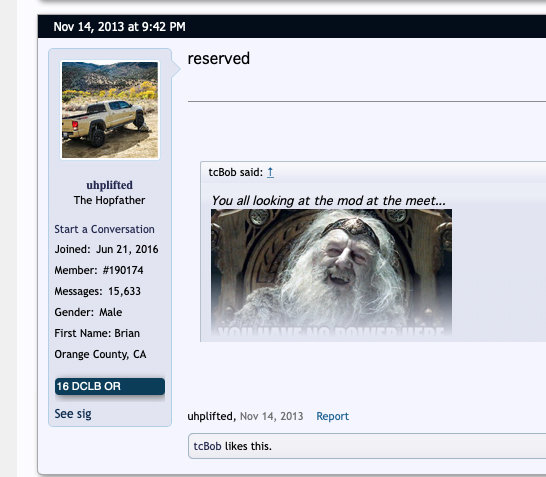Click the 'tcBob said:' quote header
Screen dimensions: 546x477
tap(236, 172)
